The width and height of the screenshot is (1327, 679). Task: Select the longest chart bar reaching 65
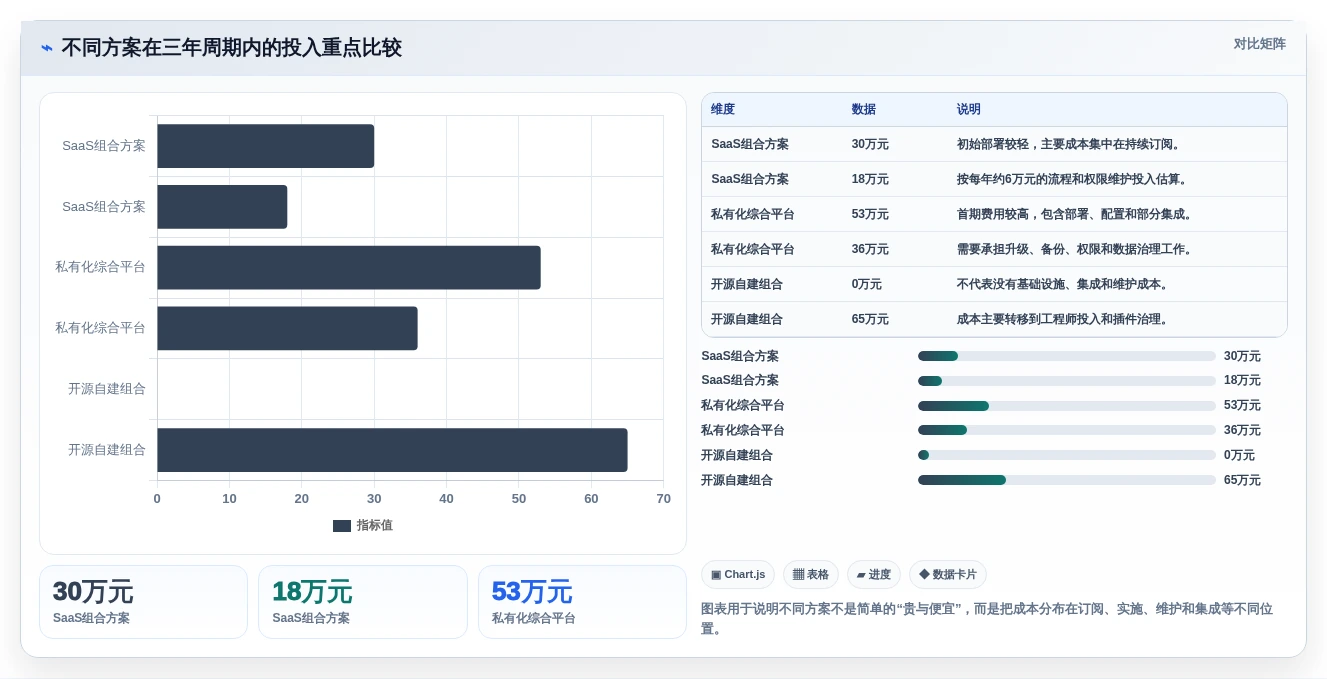click(x=392, y=450)
